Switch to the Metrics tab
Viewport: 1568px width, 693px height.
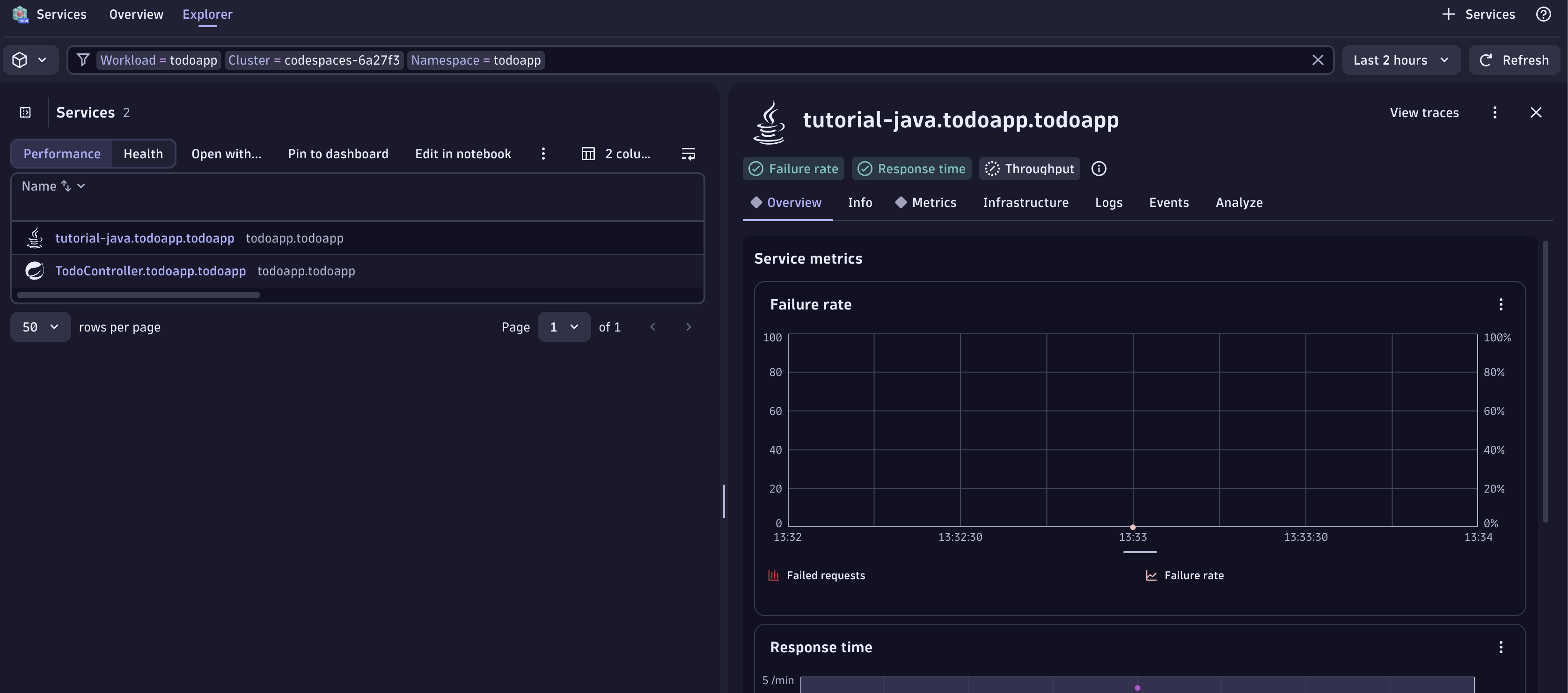tap(925, 202)
